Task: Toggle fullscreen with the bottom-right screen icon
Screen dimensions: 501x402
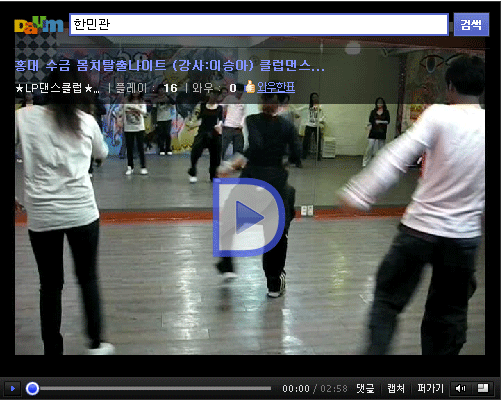Action: [x=483, y=388]
